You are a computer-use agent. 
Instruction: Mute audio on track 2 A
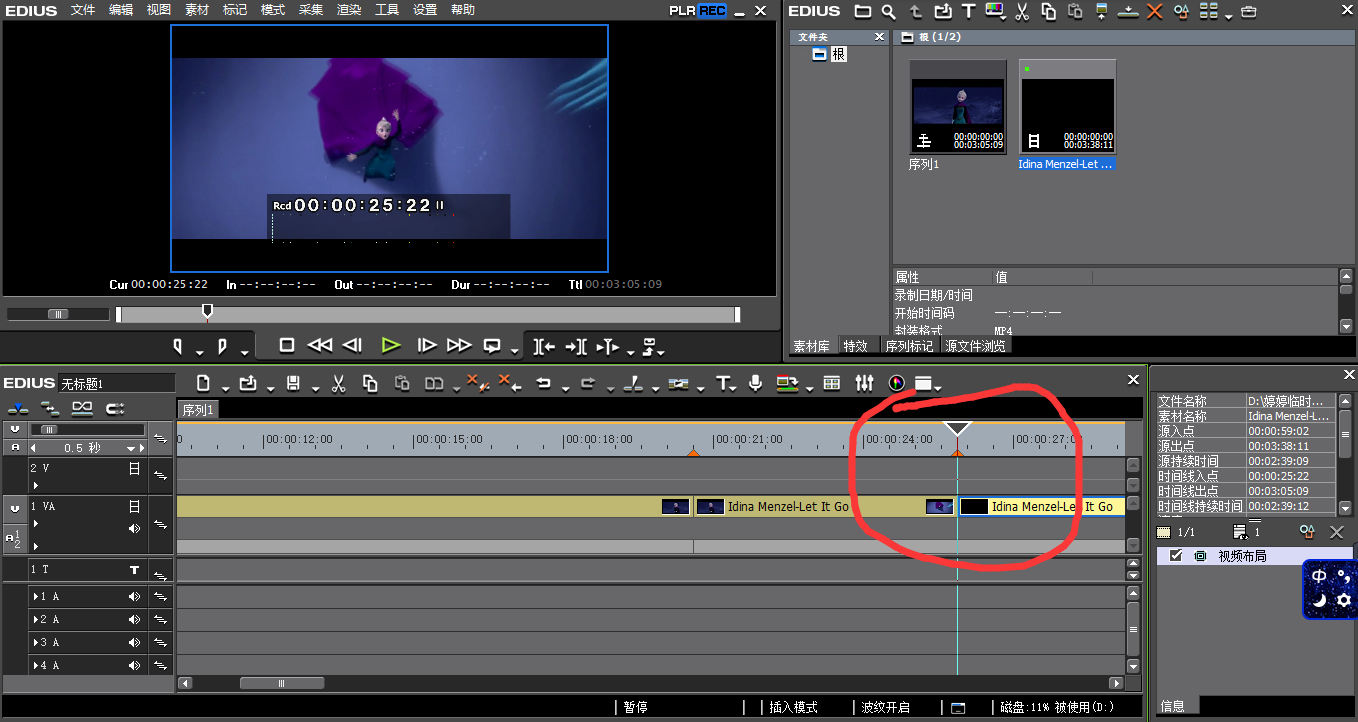point(134,619)
